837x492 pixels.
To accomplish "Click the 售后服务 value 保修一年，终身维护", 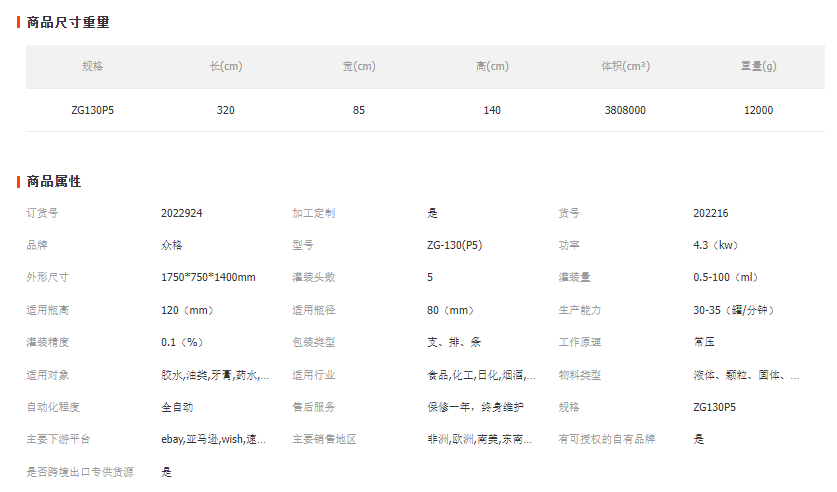I will pyautogui.click(x=475, y=407).
